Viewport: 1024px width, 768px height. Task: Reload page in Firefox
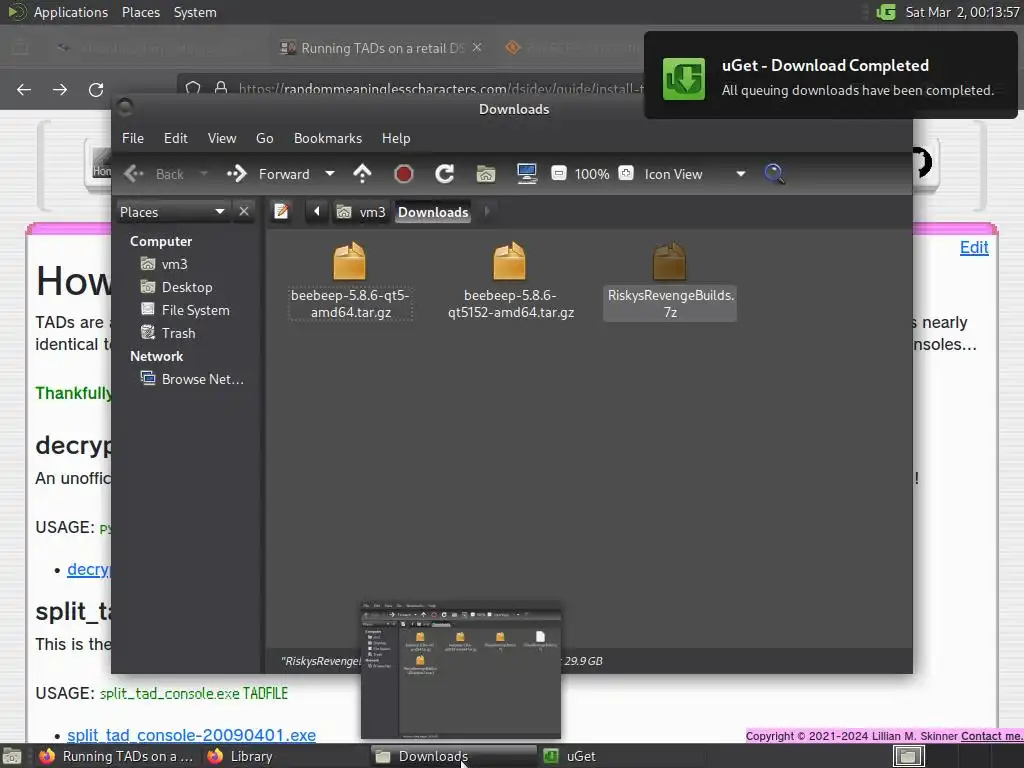[96, 89]
